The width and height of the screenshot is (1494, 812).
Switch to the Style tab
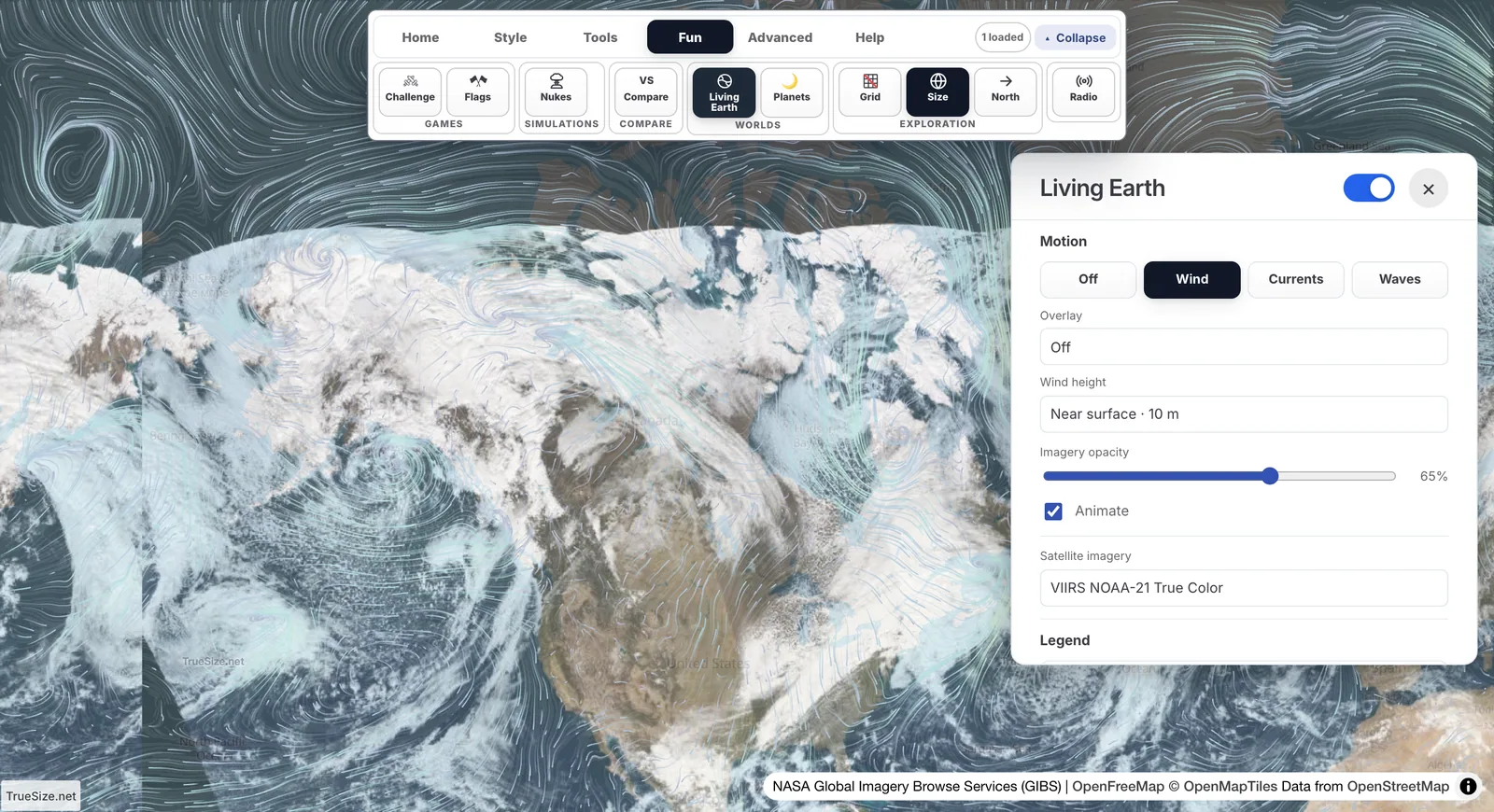pos(510,37)
